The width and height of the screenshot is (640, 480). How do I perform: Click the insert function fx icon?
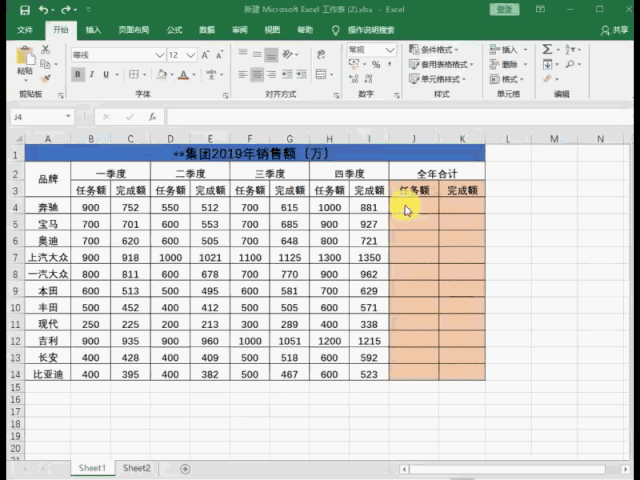coord(153,117)
